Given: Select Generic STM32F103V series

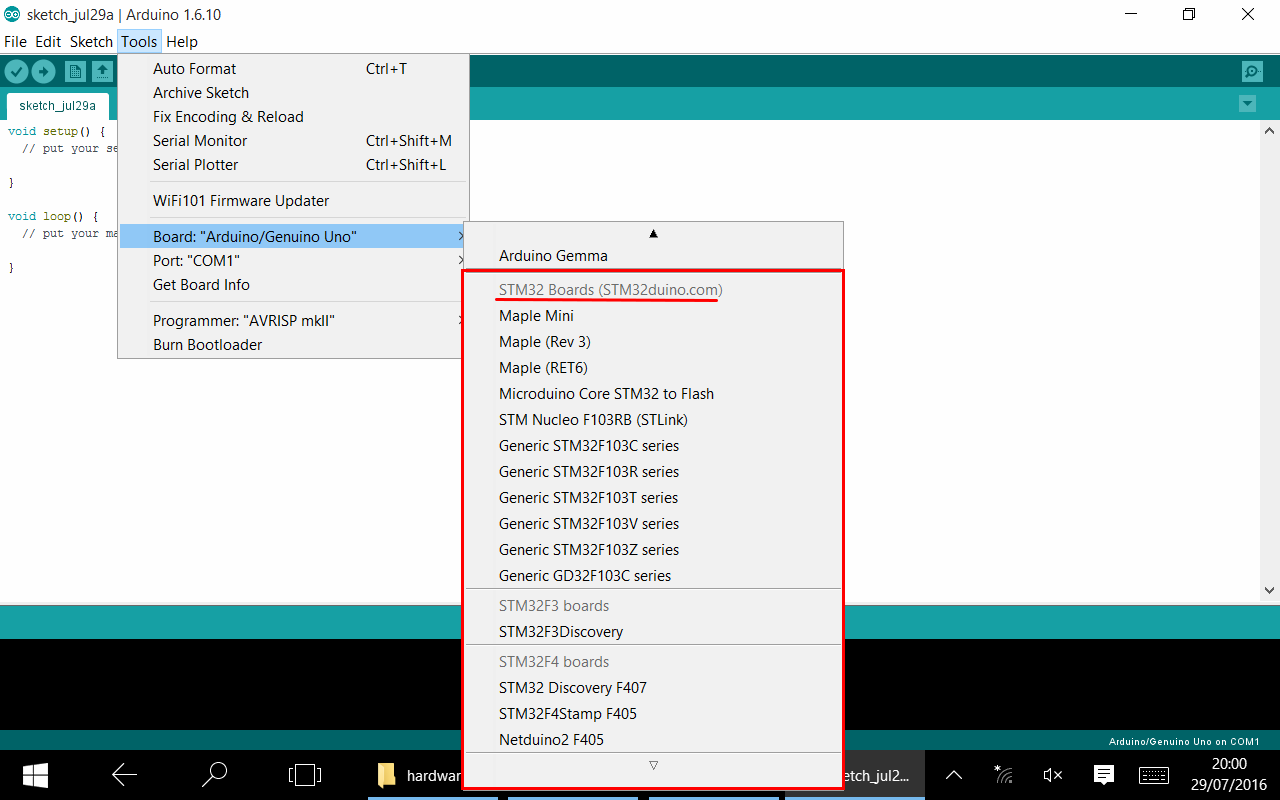Looking at the screenshot, I should coord(654,524).
